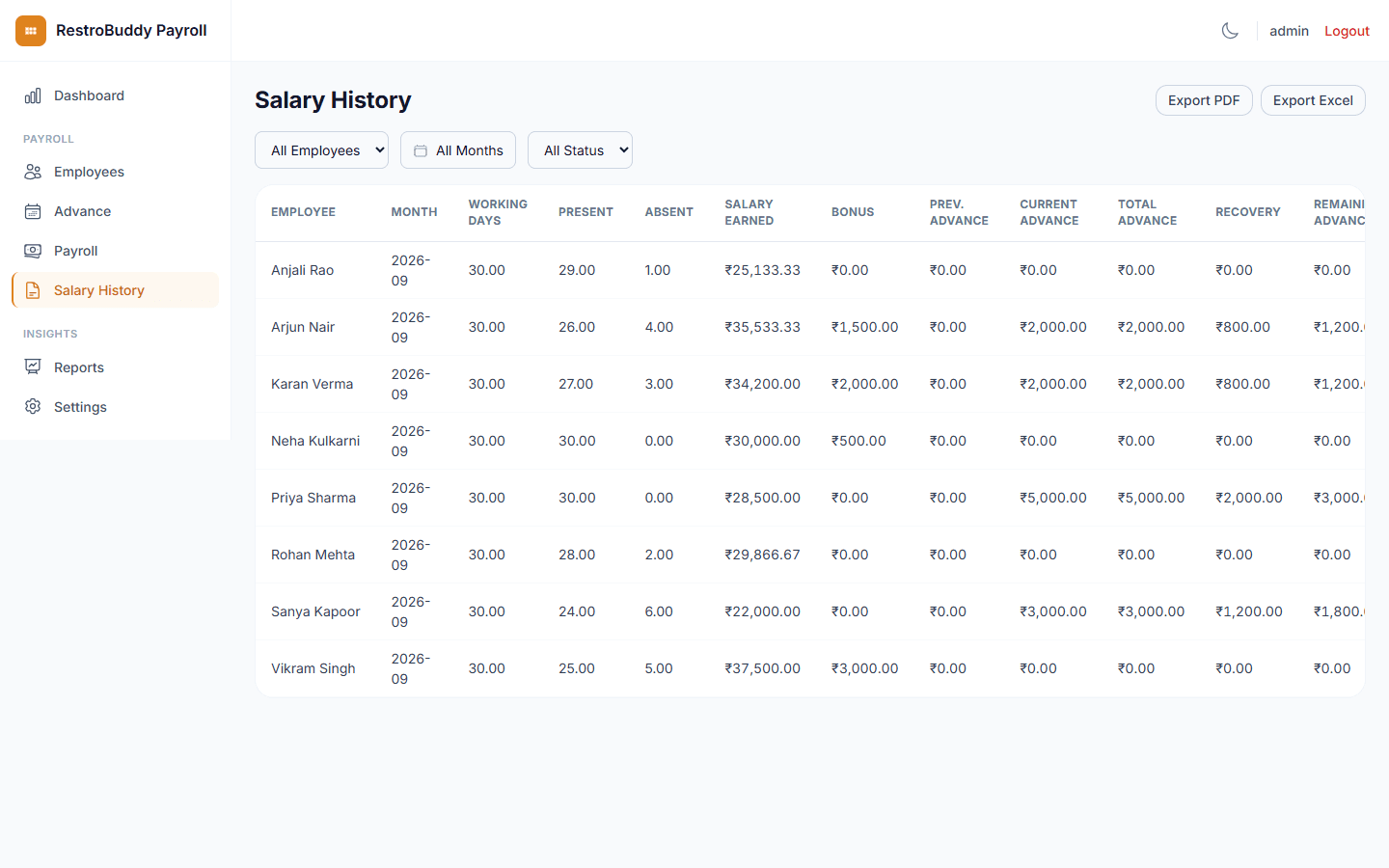Navigate to Advance page
Screen dimensions: 1389x868
[115, 211]
